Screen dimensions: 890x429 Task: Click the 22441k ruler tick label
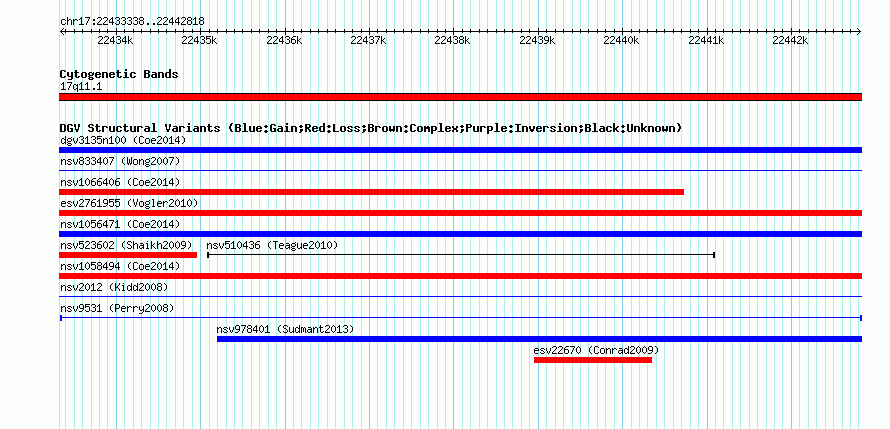click(706, 40)
